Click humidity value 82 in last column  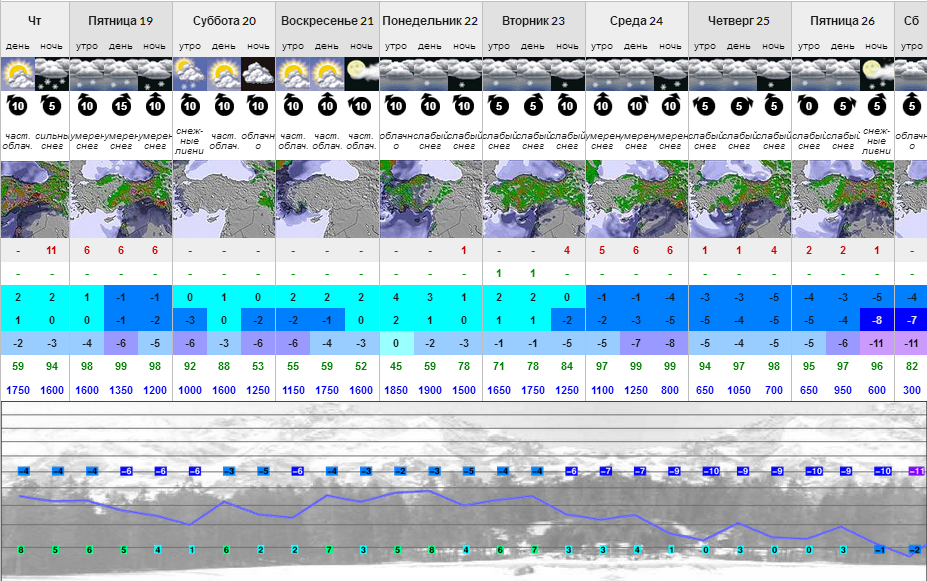point(912,366)
